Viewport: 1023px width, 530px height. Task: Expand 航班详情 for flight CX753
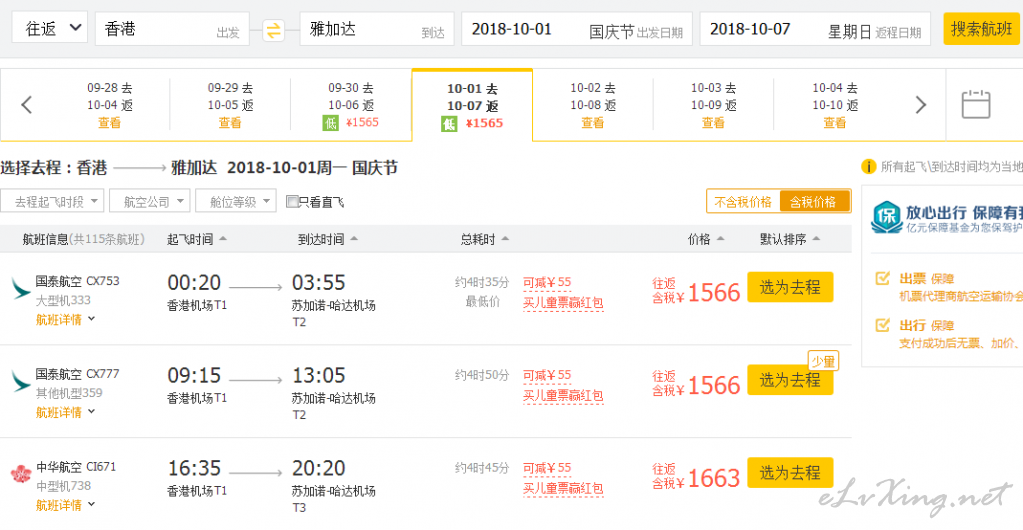click(x=65, y=320)
